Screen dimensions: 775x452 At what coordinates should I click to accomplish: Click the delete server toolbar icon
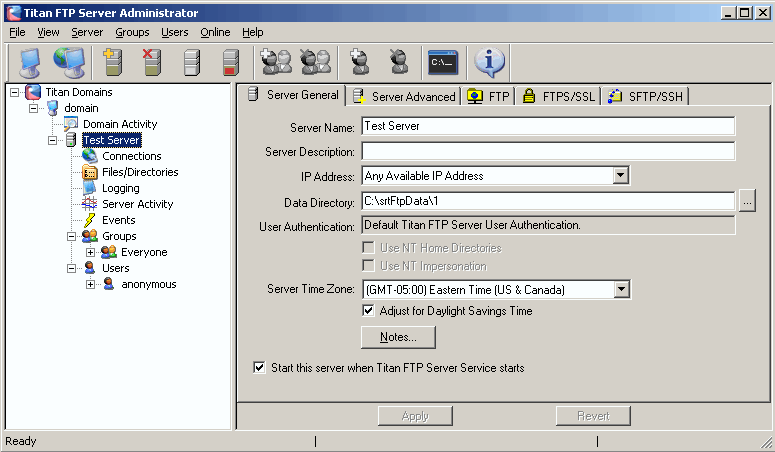pyautogui.click(x=152, y=62)
